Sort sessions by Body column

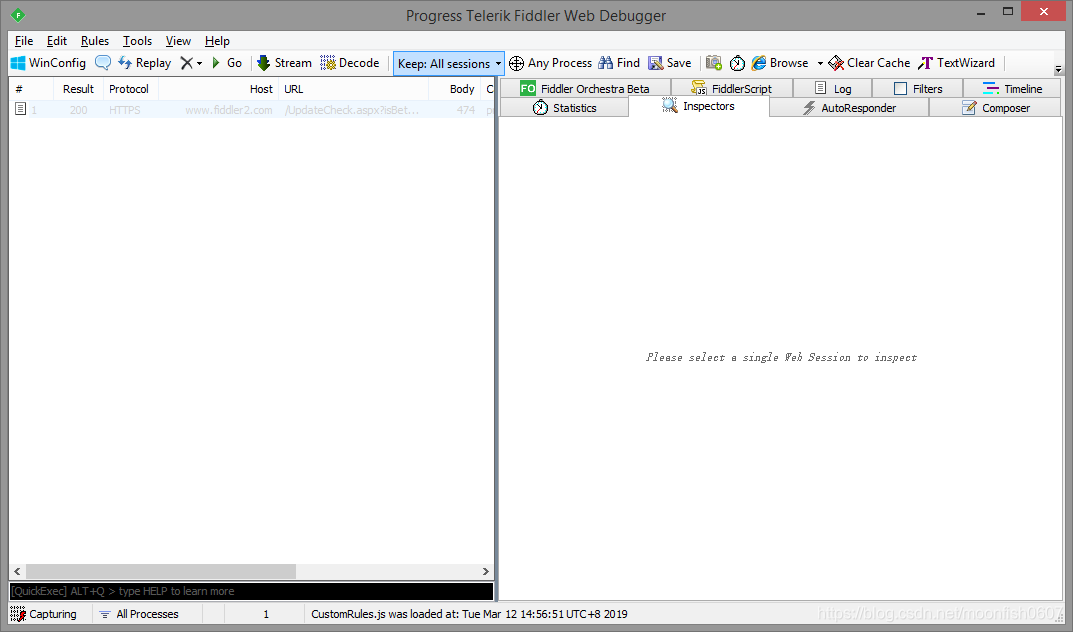455,89
